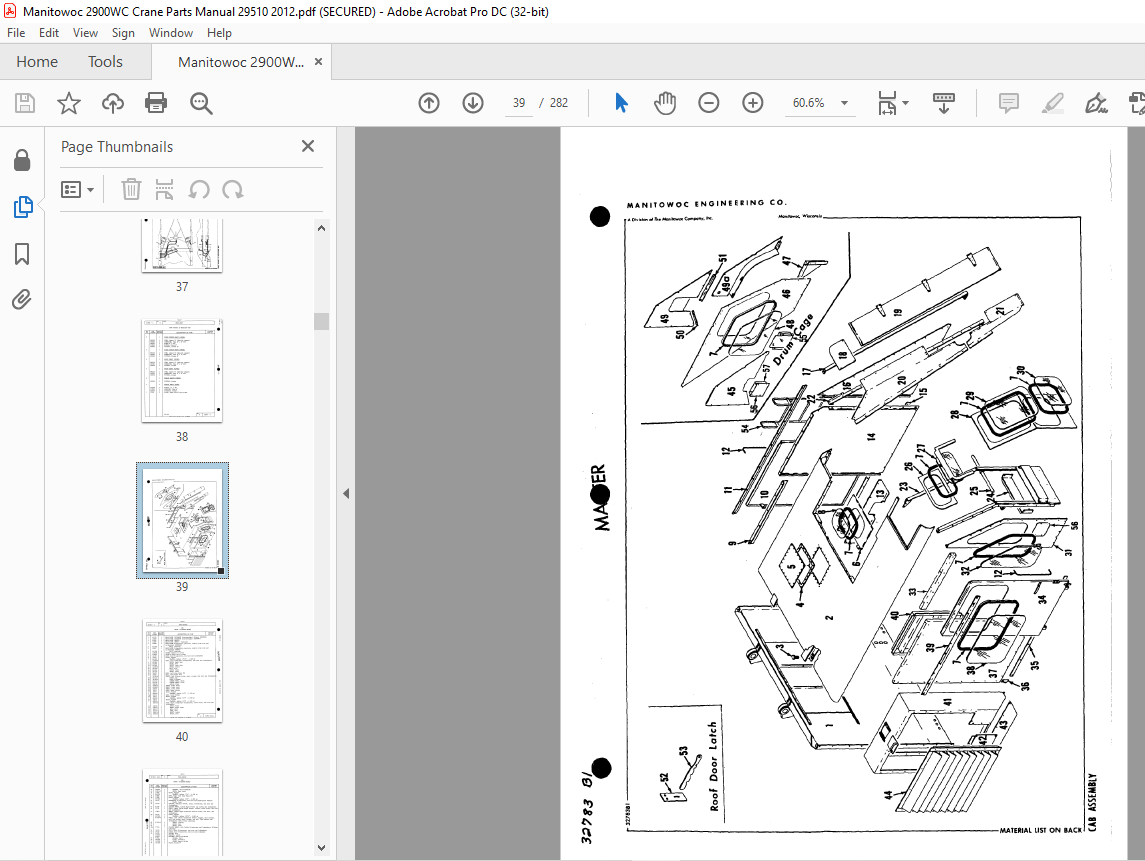Zoom out with the minus icon
This screenshot has width=1145, height=861.
point(708,103)
